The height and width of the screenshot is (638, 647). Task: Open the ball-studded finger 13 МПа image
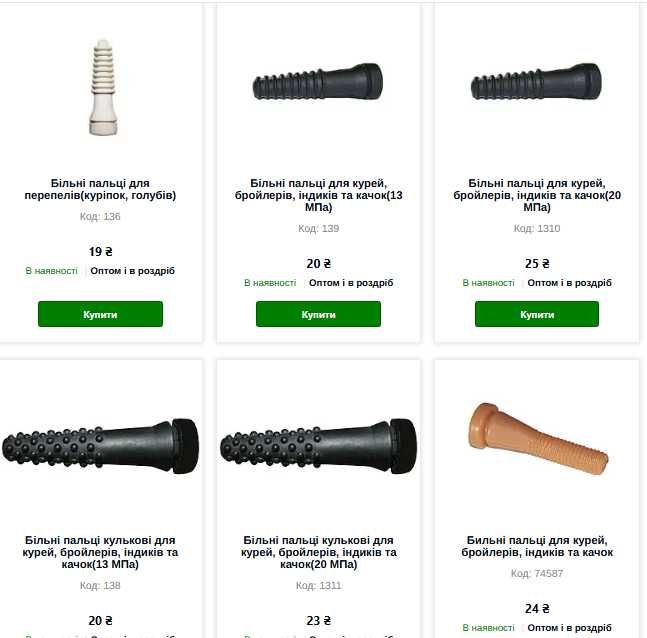[100, 446]
